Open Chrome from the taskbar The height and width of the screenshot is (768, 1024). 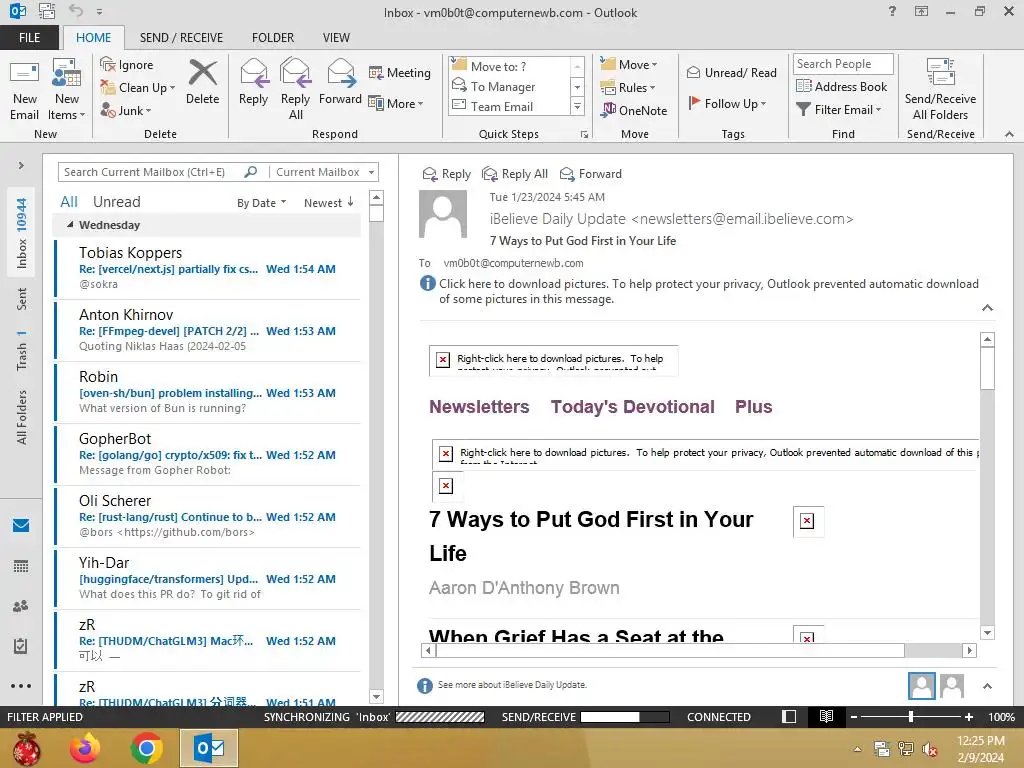tap(146, 748)
